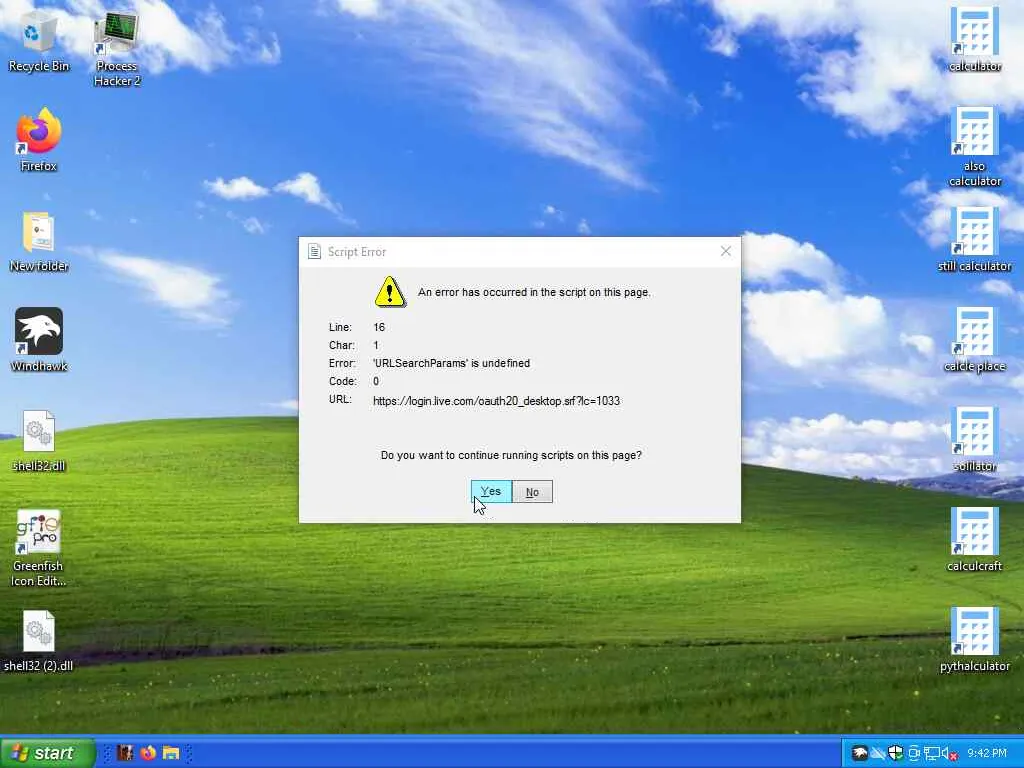Click the Start button

click(48, 753)
